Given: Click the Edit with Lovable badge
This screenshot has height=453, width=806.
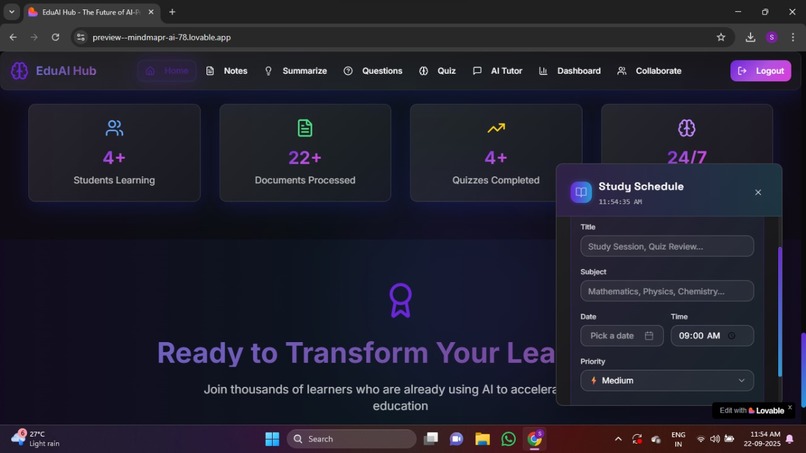Looking at the screenshot, I should [x=752, y=410].
